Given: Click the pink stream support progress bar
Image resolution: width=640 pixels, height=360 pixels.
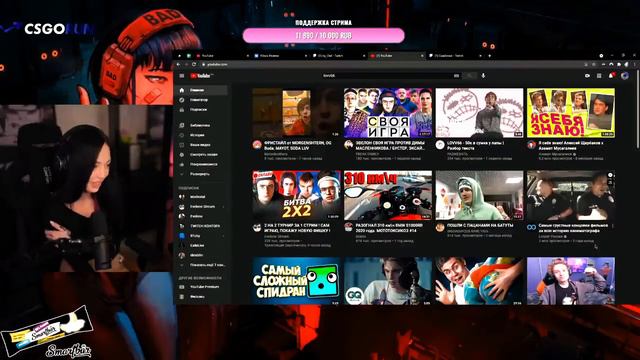Looking at the screenshot, I should point(324,36).
